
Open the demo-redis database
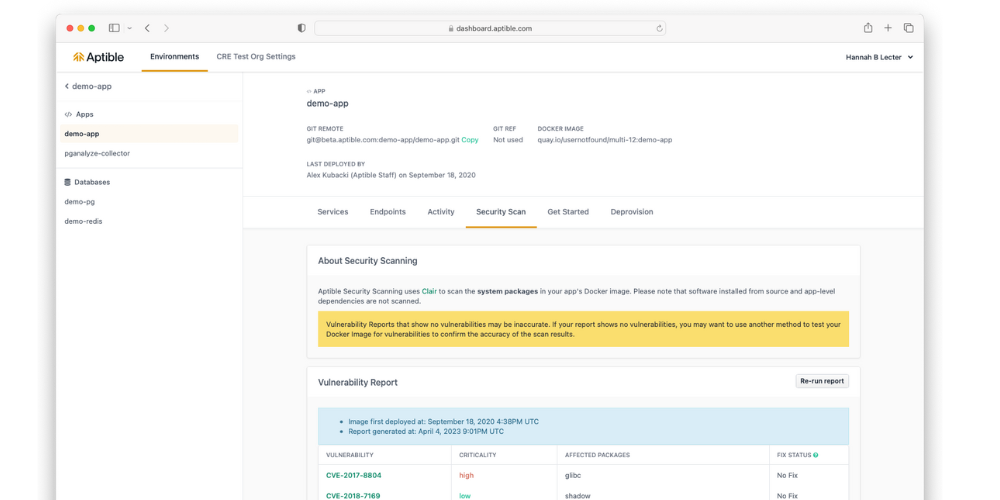[84, 221]
